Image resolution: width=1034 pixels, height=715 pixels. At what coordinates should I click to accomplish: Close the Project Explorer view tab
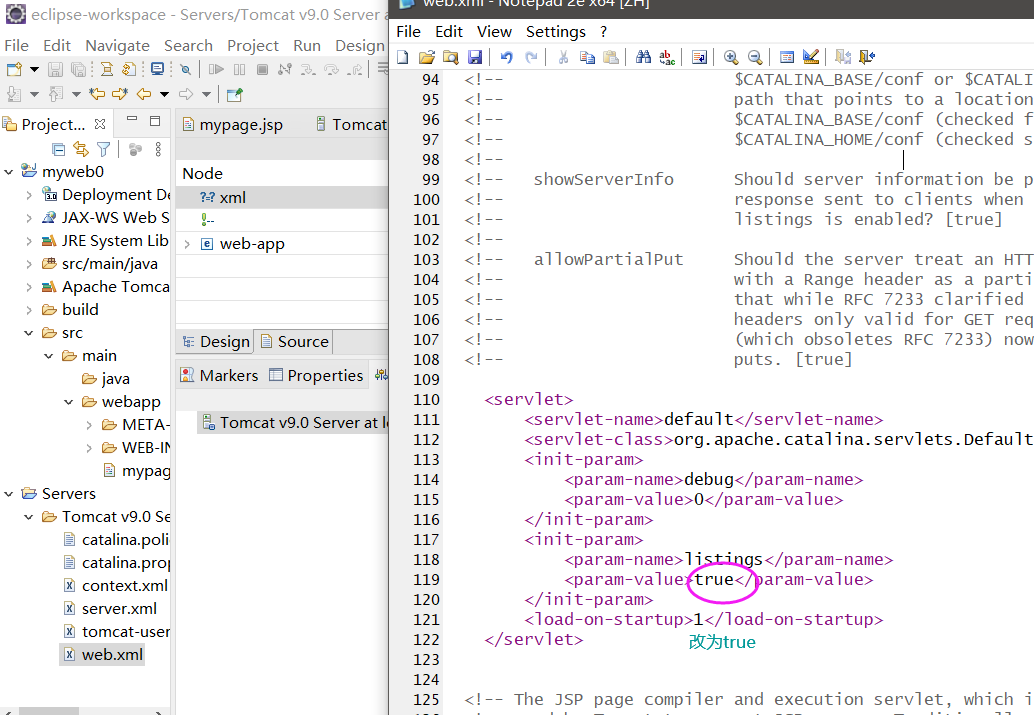click(100, 124)
